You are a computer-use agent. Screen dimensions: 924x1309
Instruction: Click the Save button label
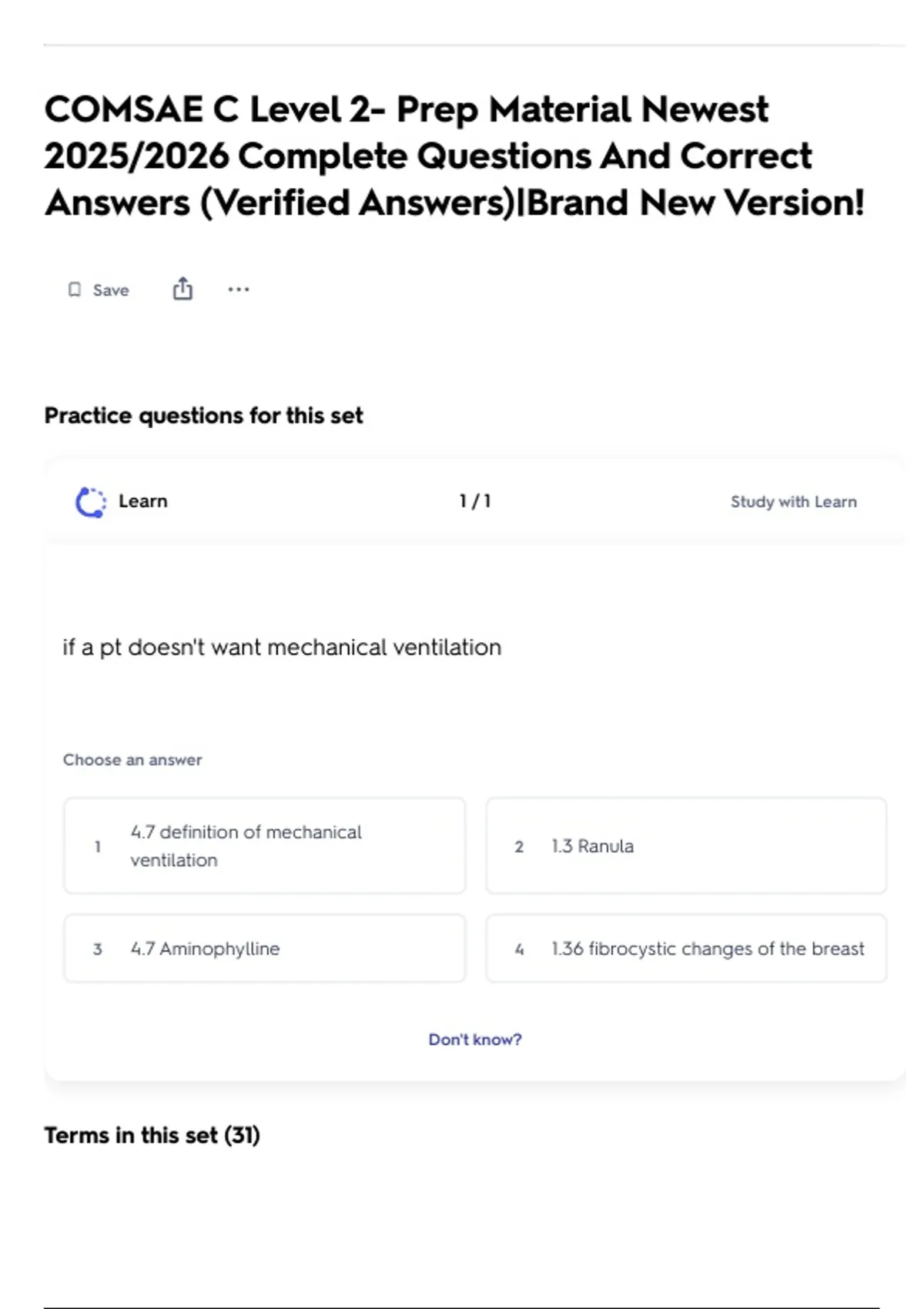[111, 290]
